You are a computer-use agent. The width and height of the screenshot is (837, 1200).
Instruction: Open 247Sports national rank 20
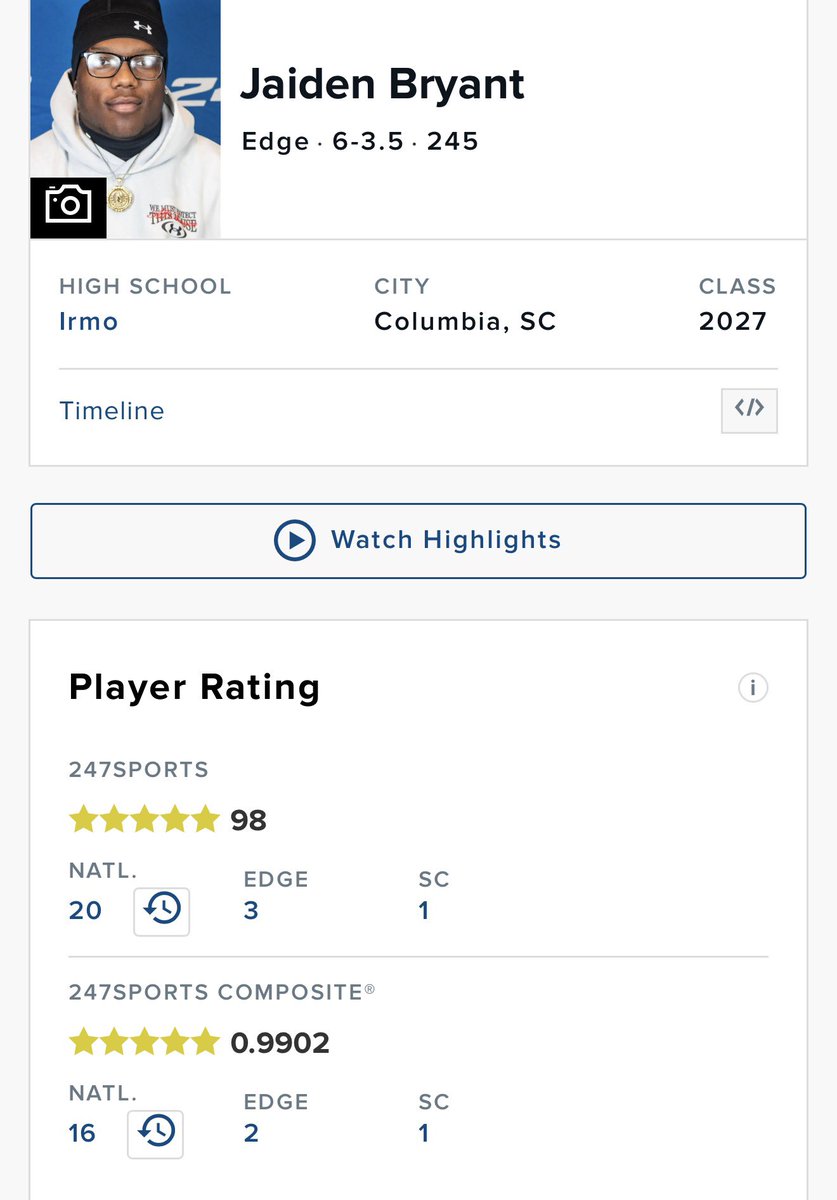coord(85,911)
